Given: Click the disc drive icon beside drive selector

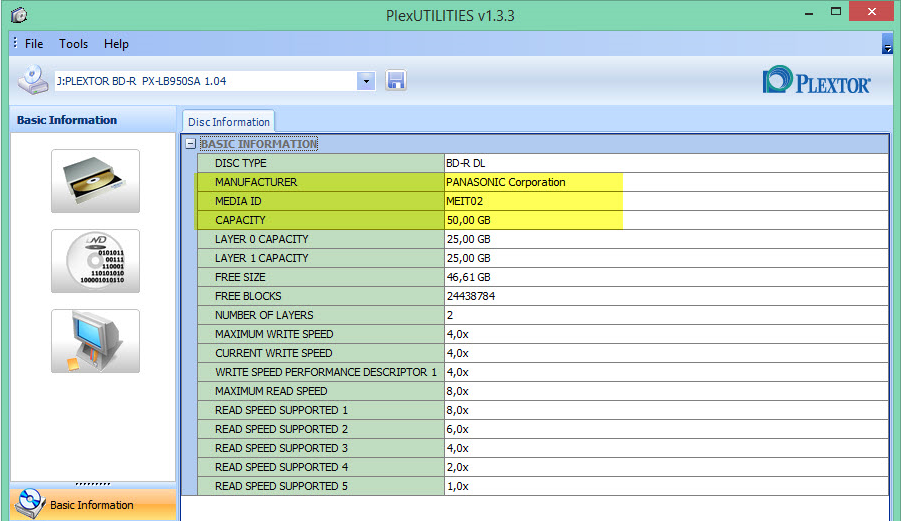Looking at the screenshot, I should [33, 80].
